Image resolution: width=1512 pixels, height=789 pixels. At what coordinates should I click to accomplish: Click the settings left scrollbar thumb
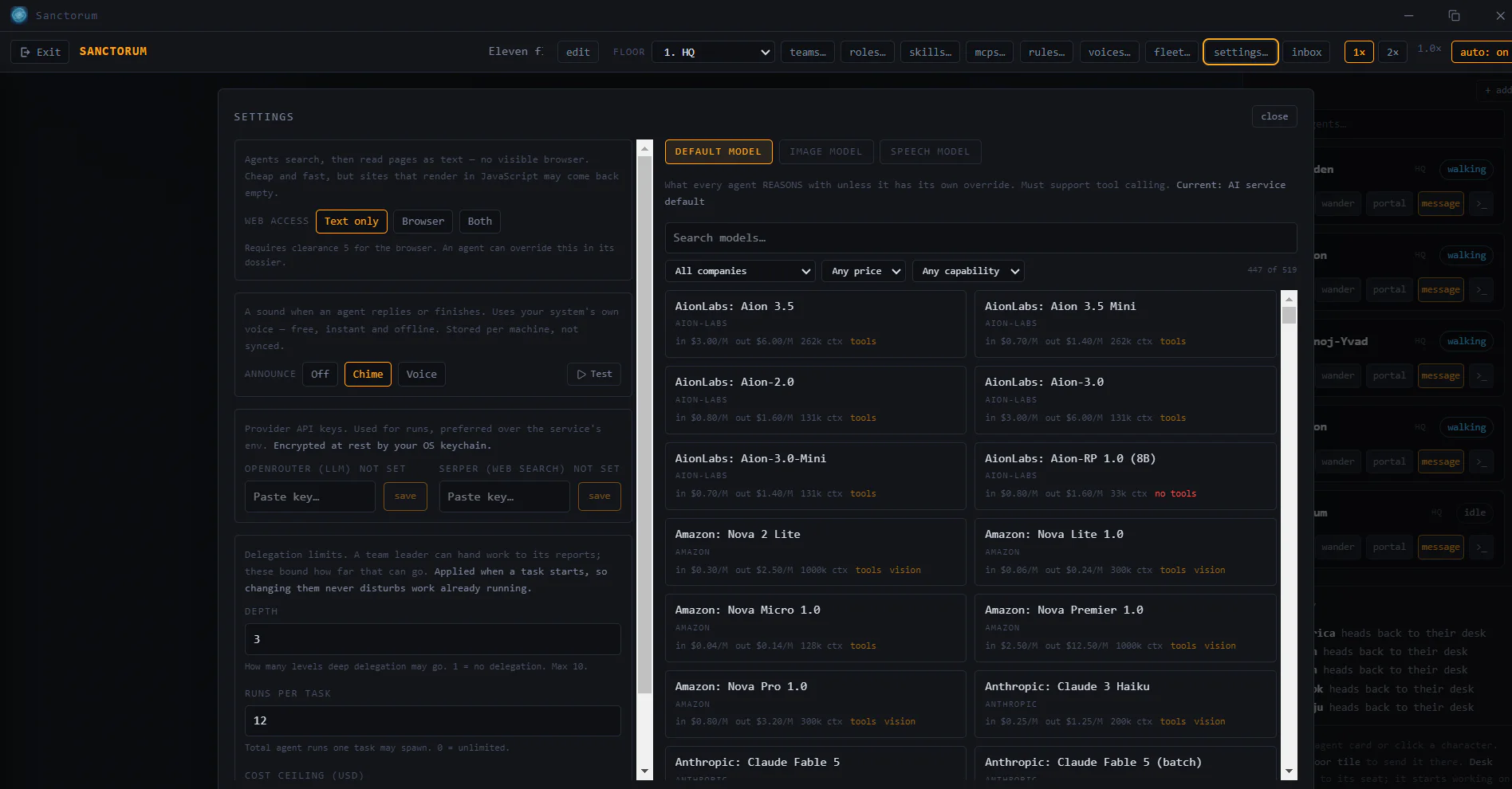644,425
